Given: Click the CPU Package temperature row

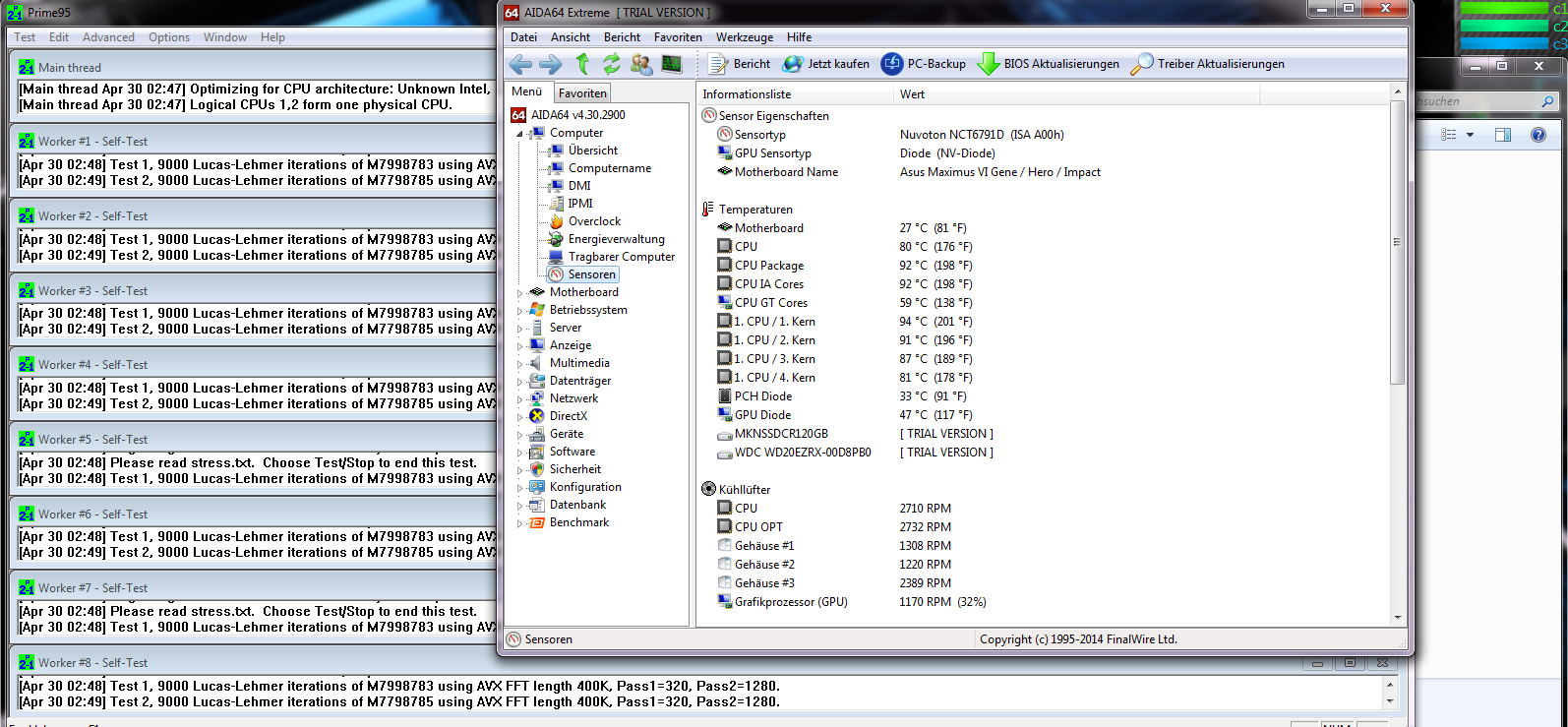Looking at the screenshot, I should click(x=1043, y=266).
